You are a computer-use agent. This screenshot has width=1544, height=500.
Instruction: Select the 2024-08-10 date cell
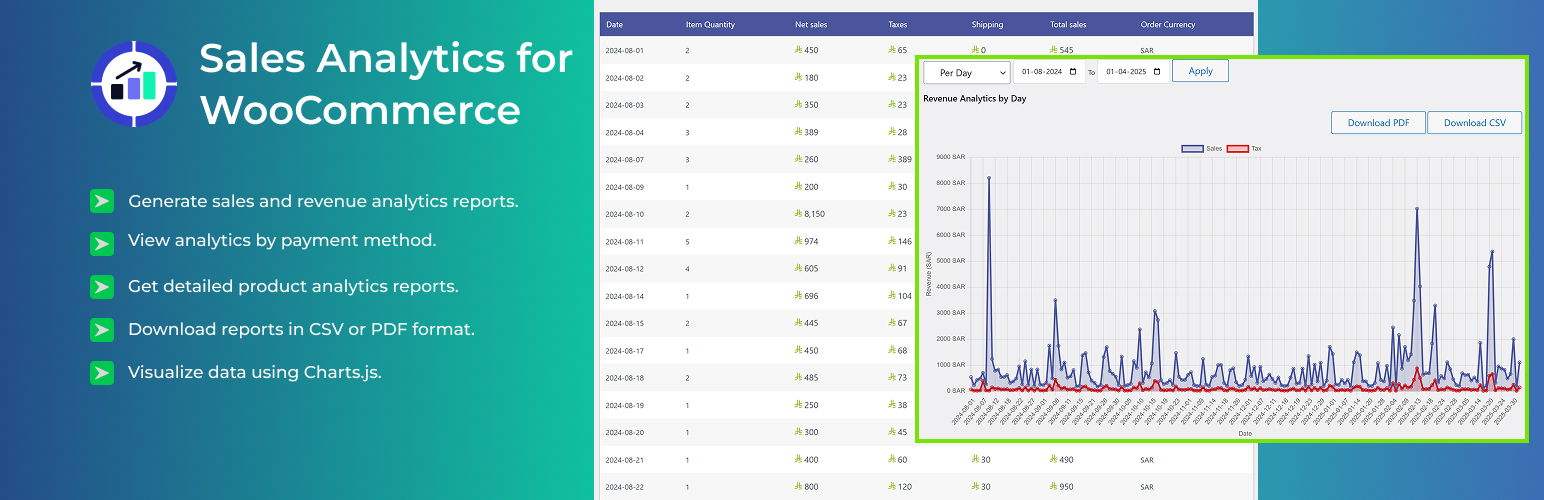coord(624,214)
